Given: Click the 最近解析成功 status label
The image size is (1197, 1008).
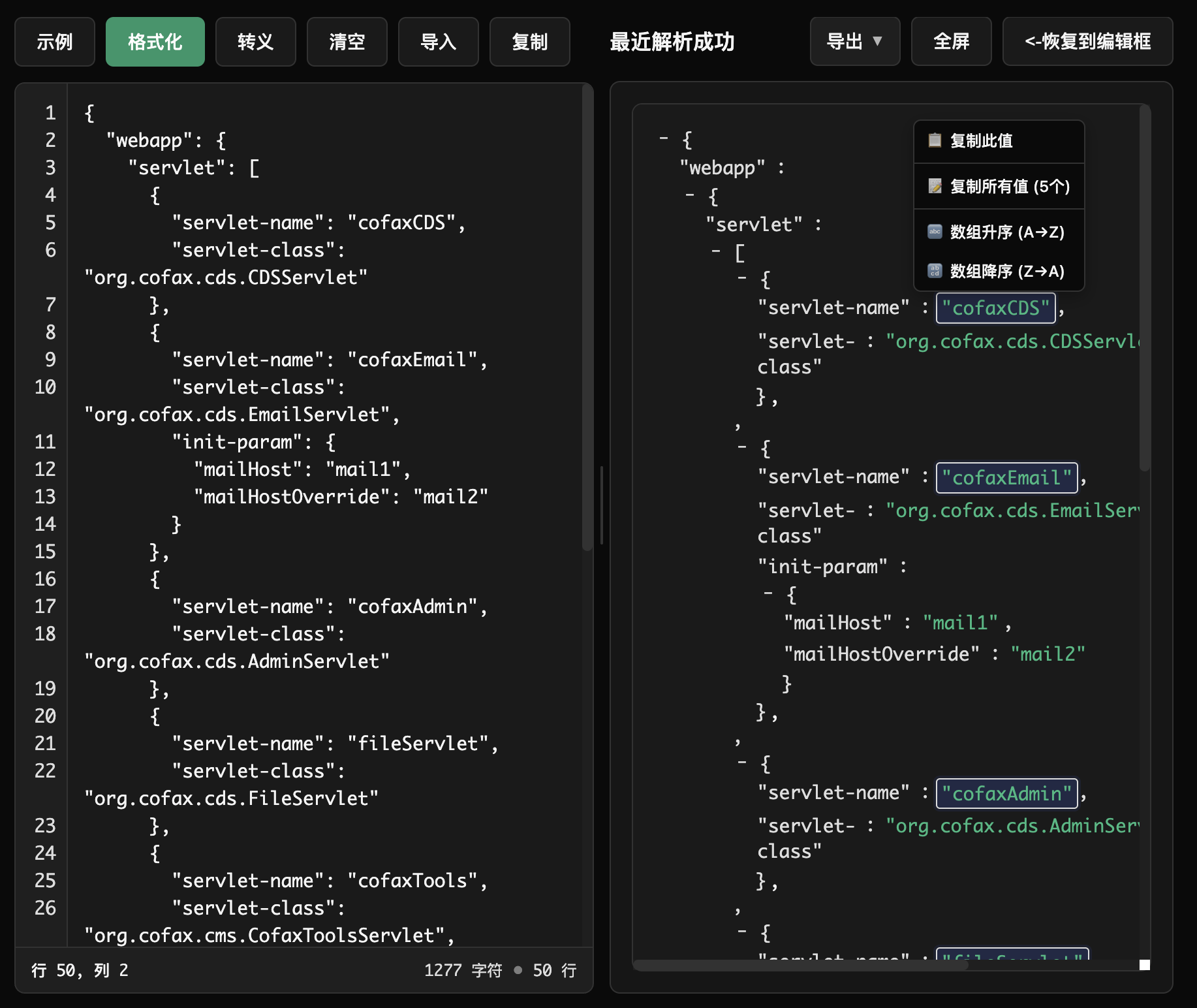Looking at the screenshot, I should point(672,42).
